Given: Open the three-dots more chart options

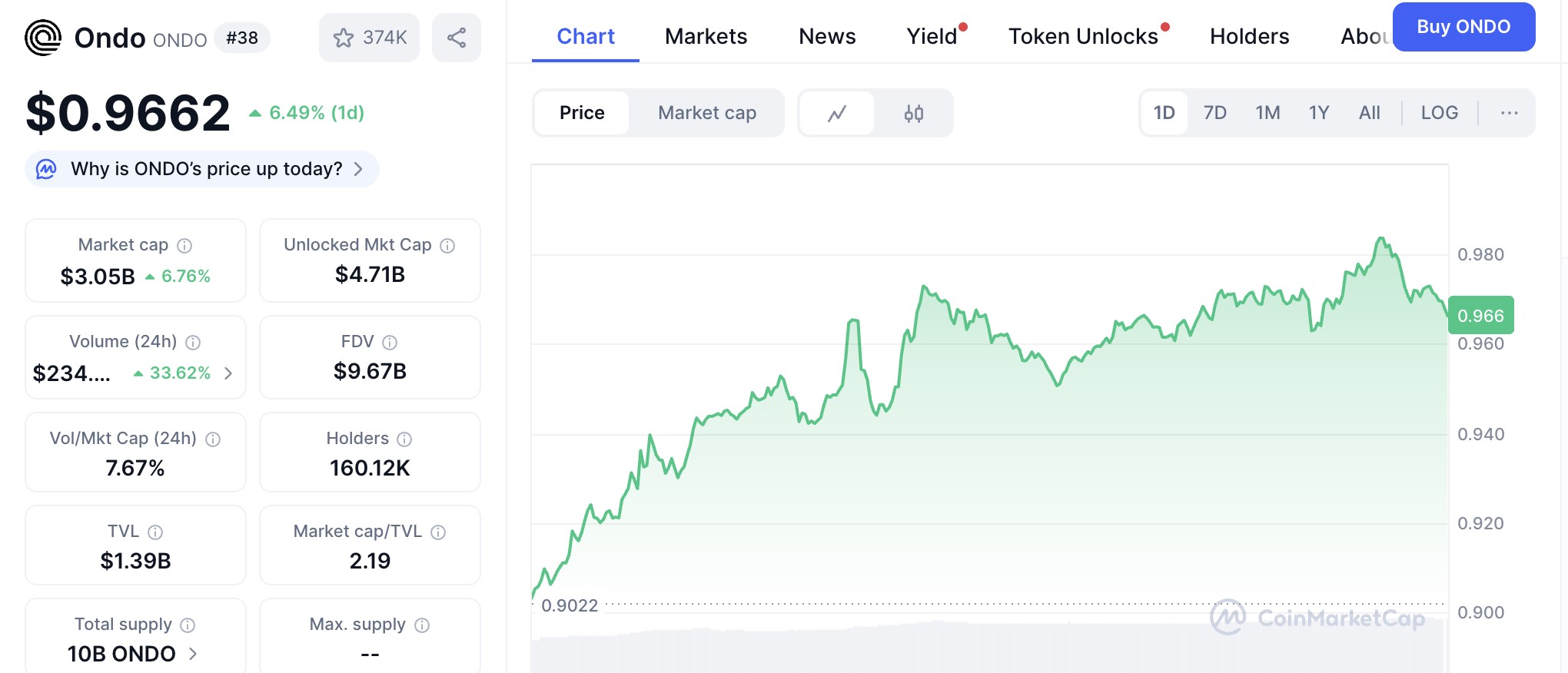Looking at the screenshot, I should click(x=1509, y=113).
